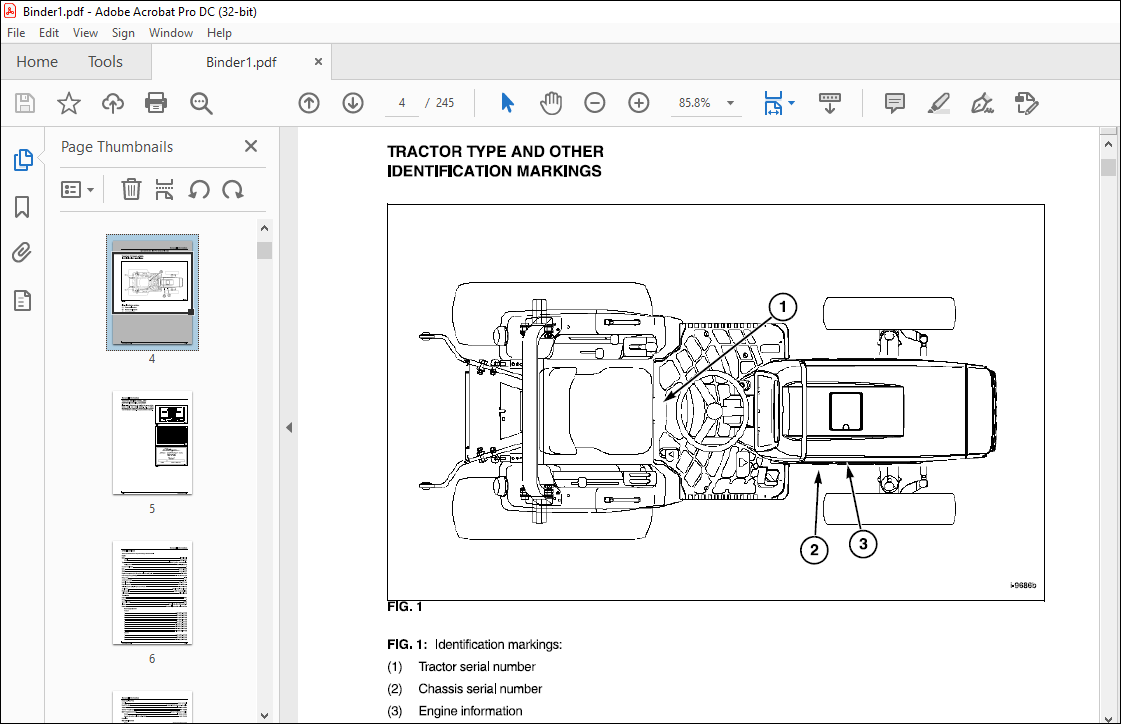The height and width of the screenshot is (724, 1121).
Task: Open the Sign menu
Action: [123, 33]
